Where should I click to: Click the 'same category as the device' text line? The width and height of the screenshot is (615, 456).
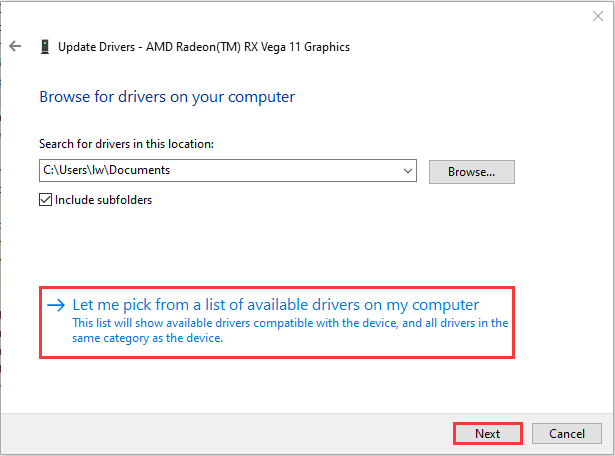click(147, 338)
